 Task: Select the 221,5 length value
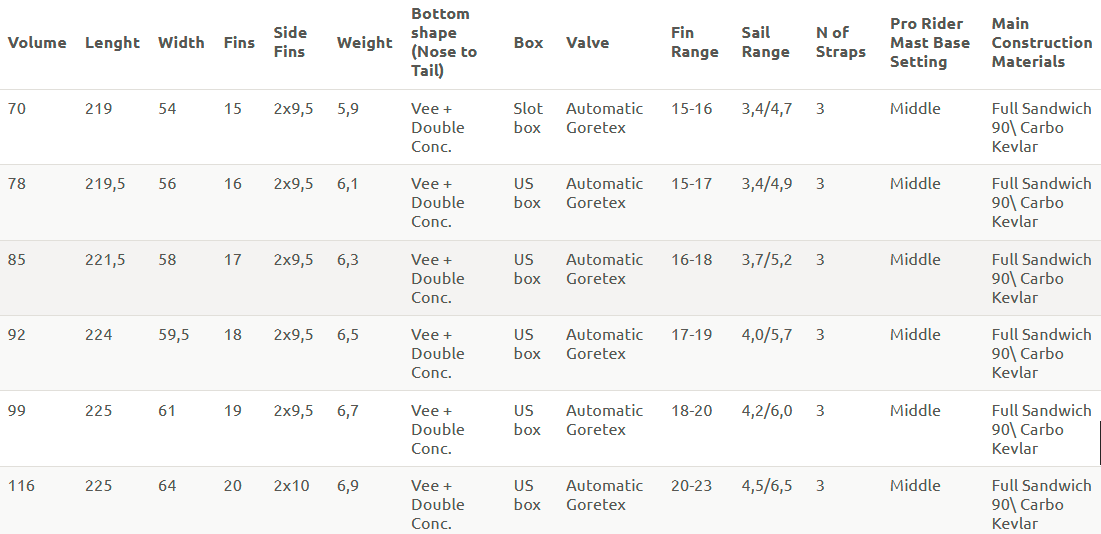pyautogui.click(x=105, y=260)
